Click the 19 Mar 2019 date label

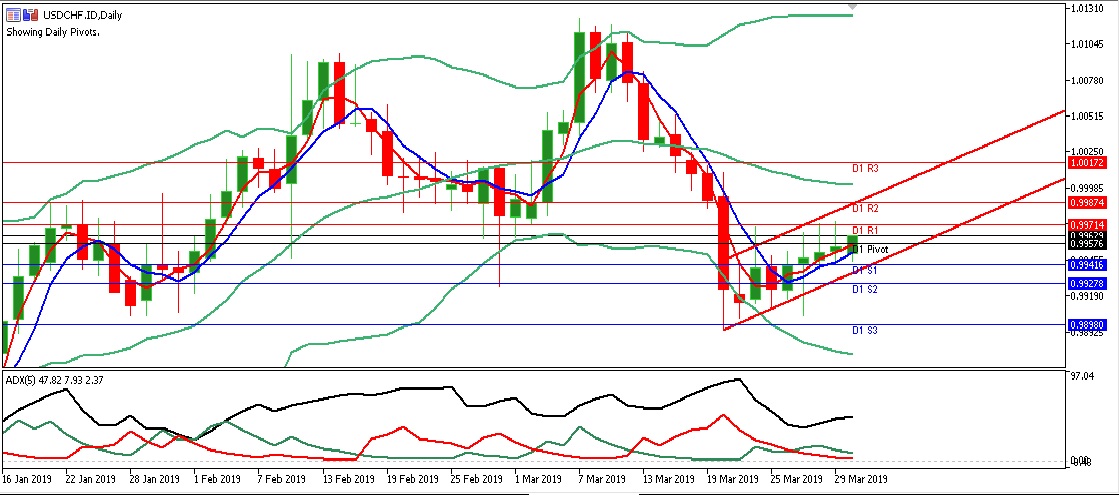click(x=732, y=478)
